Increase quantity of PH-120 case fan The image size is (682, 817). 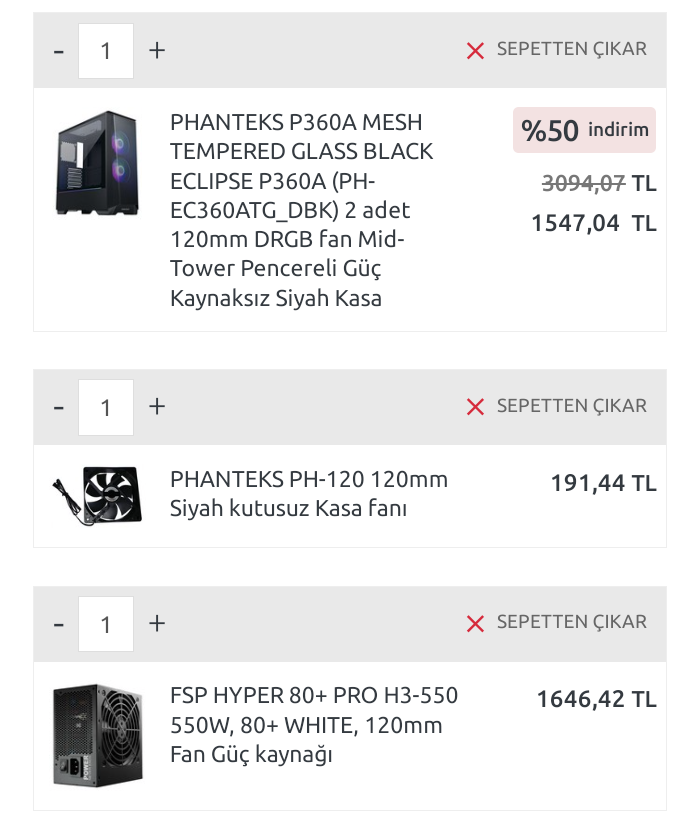pos(157,407)
